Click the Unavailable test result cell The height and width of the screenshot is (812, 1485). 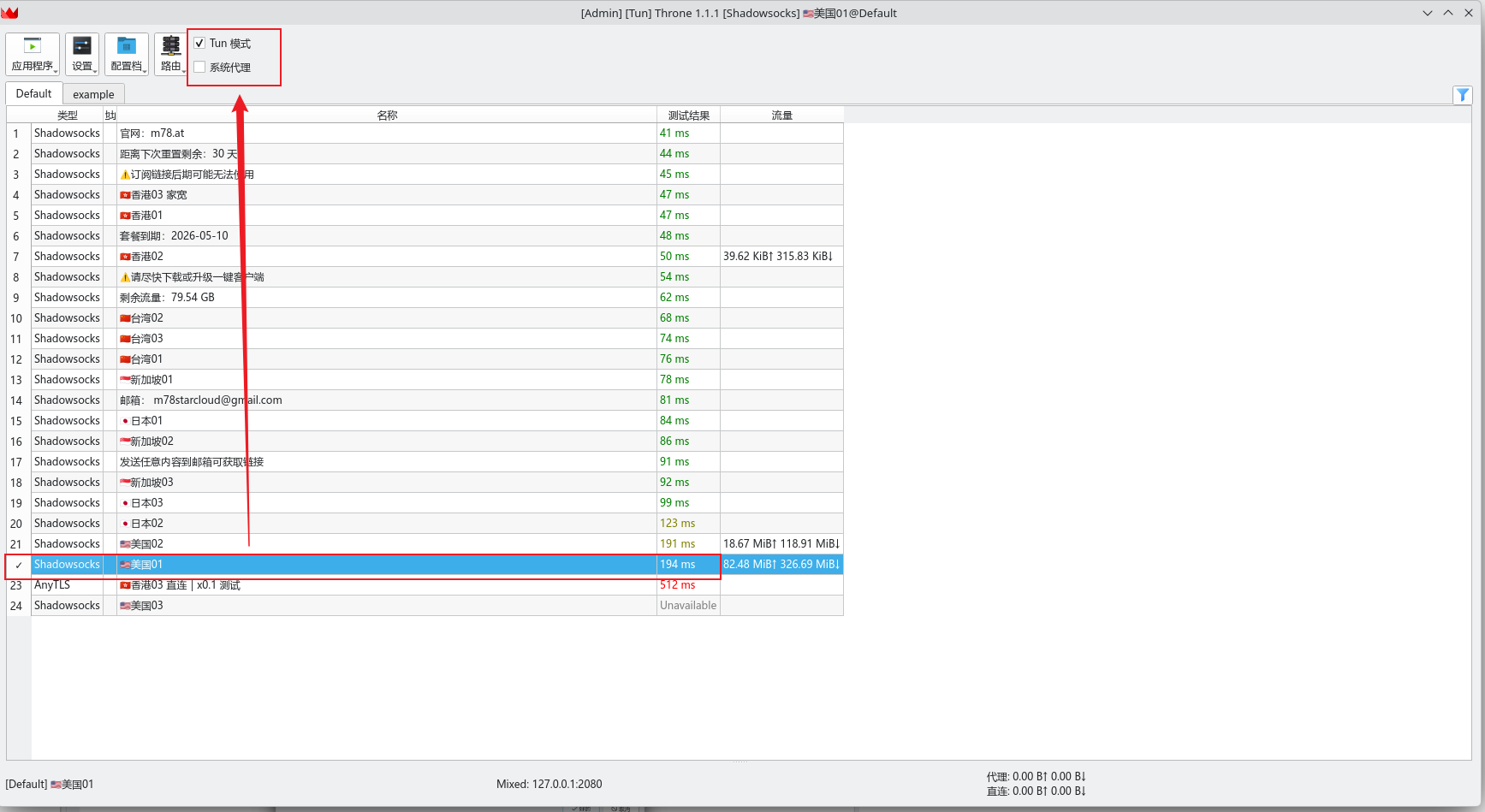(x=688, y=605)
